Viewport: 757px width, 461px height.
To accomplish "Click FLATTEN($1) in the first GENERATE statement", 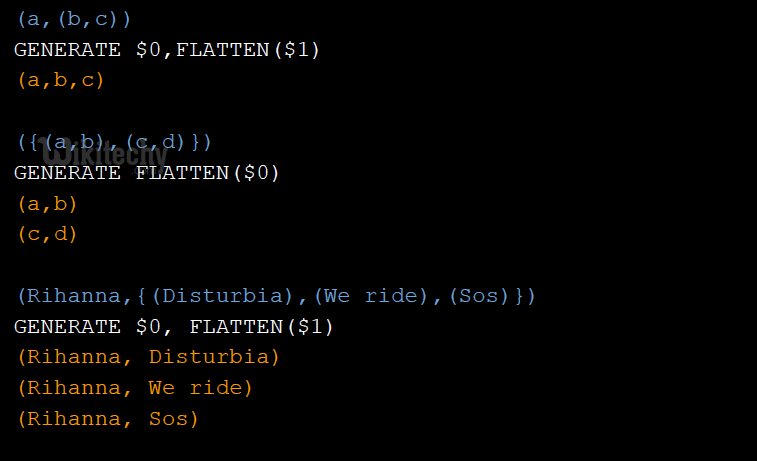I will (x=248, y=49).
